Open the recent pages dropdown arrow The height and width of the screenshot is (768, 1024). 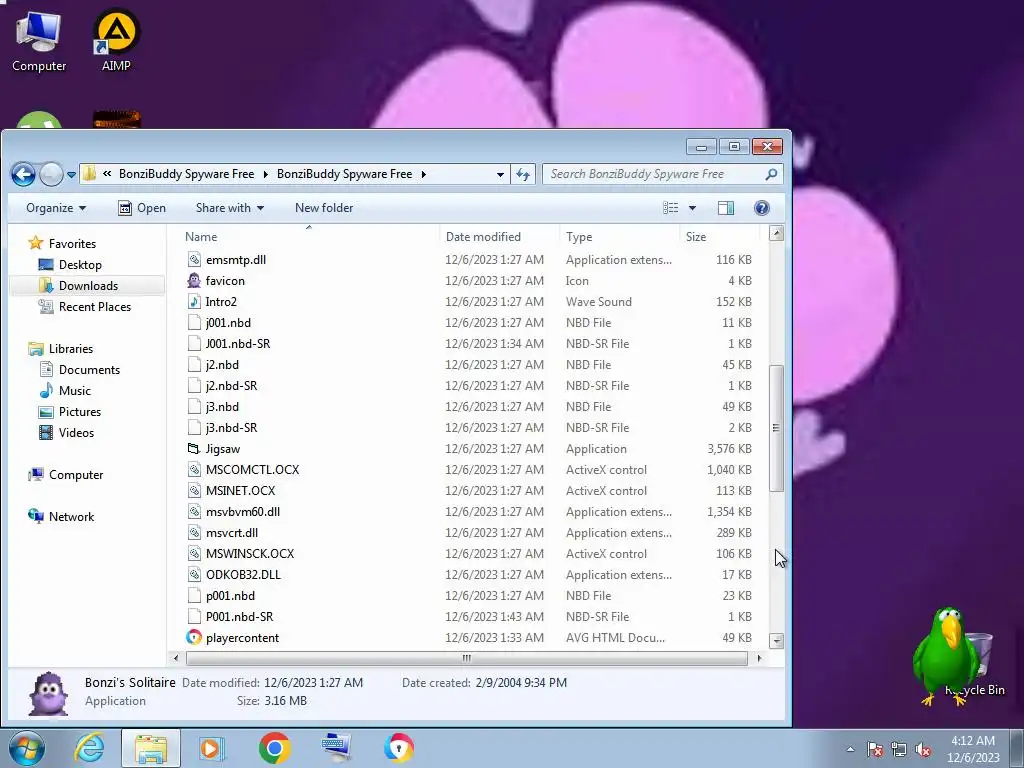pos(71,174)
